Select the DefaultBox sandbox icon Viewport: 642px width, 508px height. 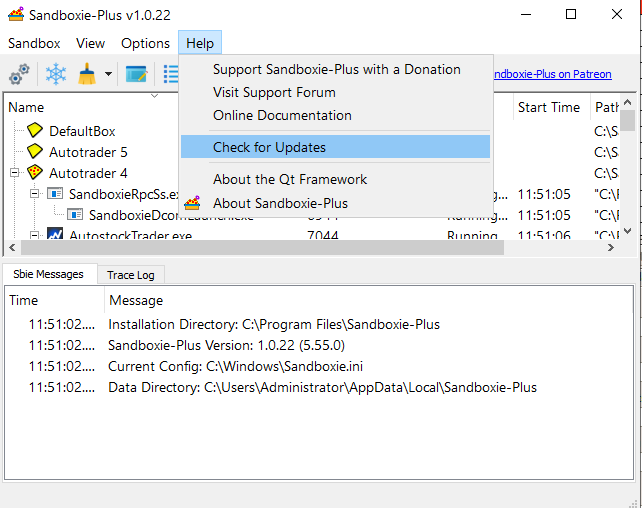[35, 131]
